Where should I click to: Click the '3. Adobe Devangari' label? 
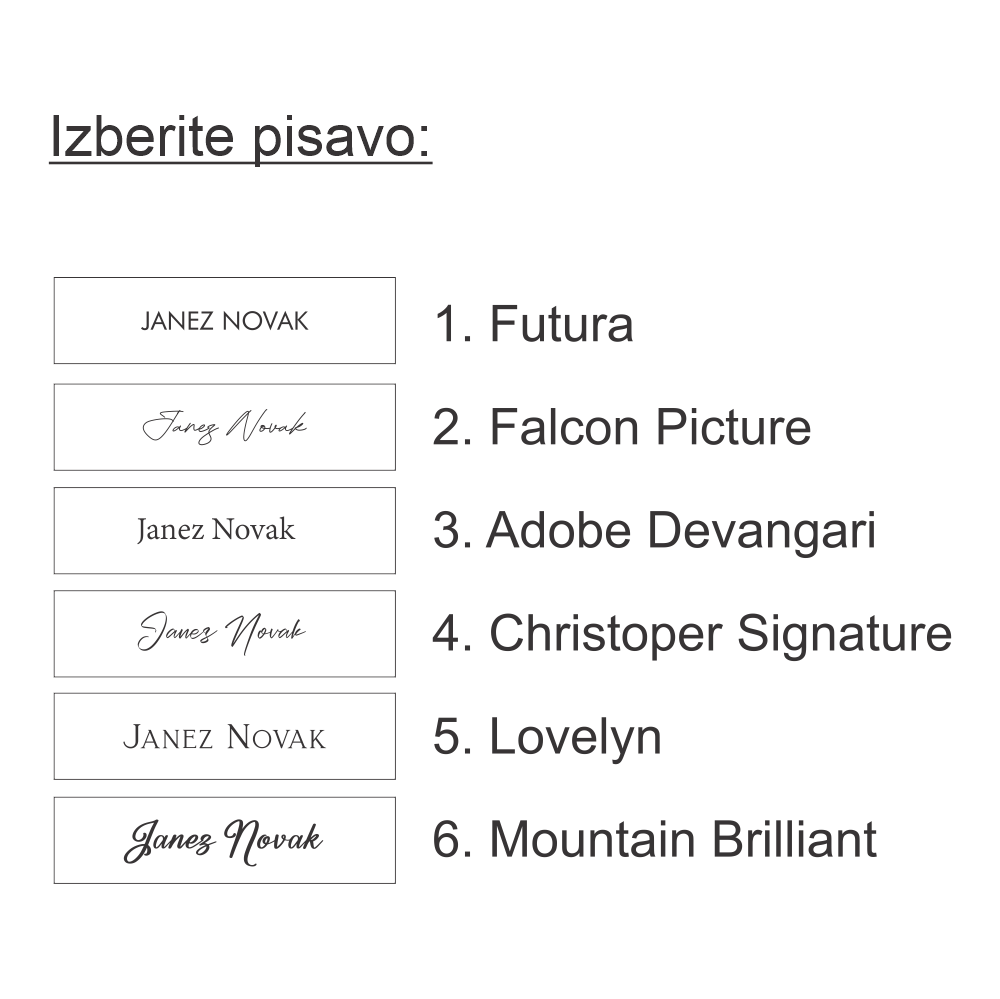(654, 530)
